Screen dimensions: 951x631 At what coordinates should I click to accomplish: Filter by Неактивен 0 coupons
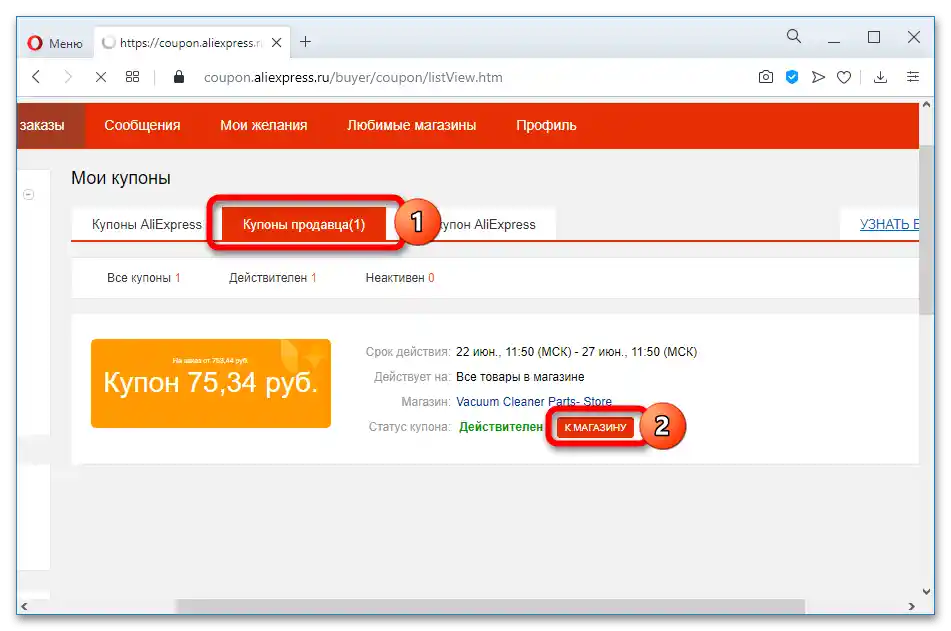pos(400,278)
